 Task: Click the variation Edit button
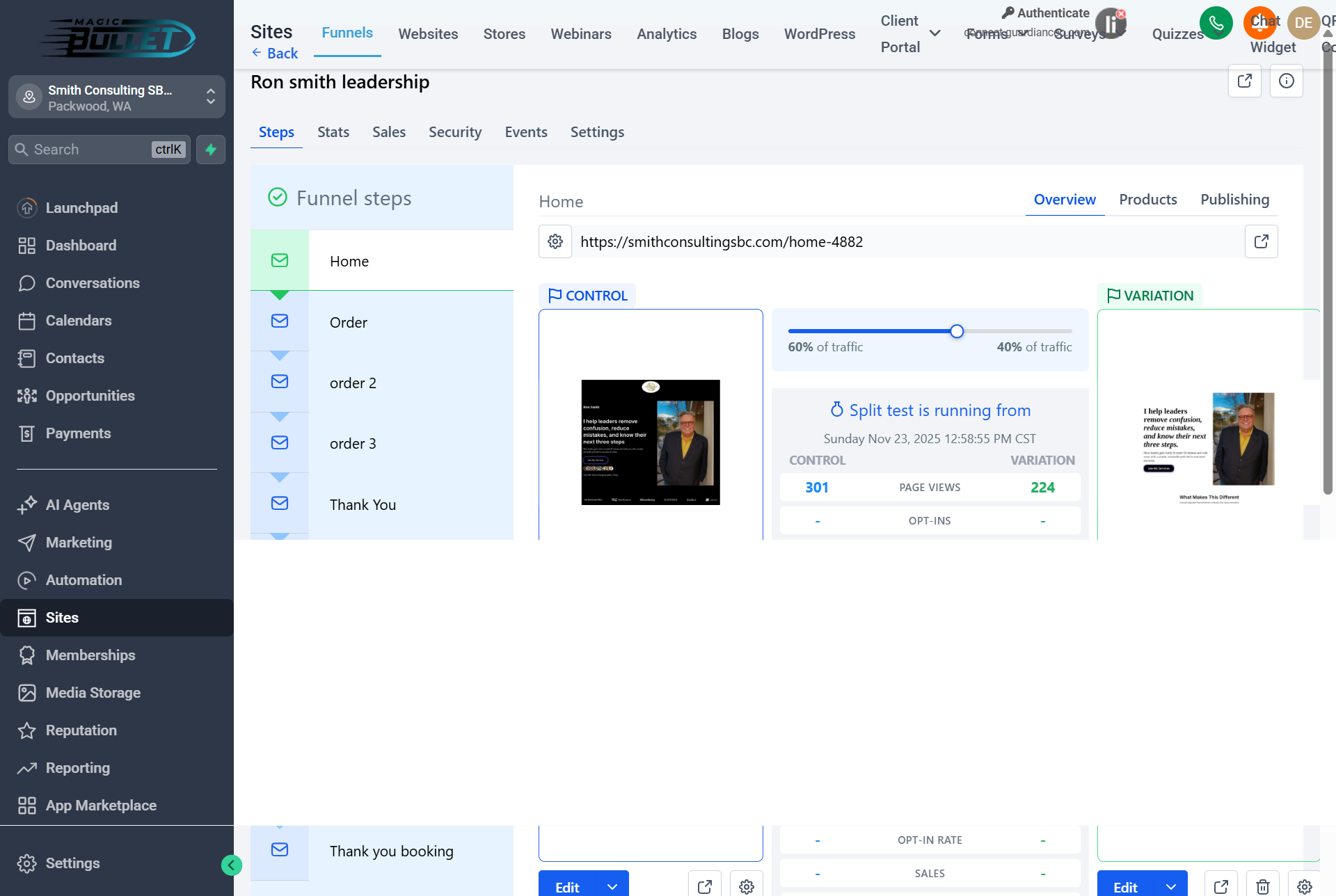pos(1126,886)
